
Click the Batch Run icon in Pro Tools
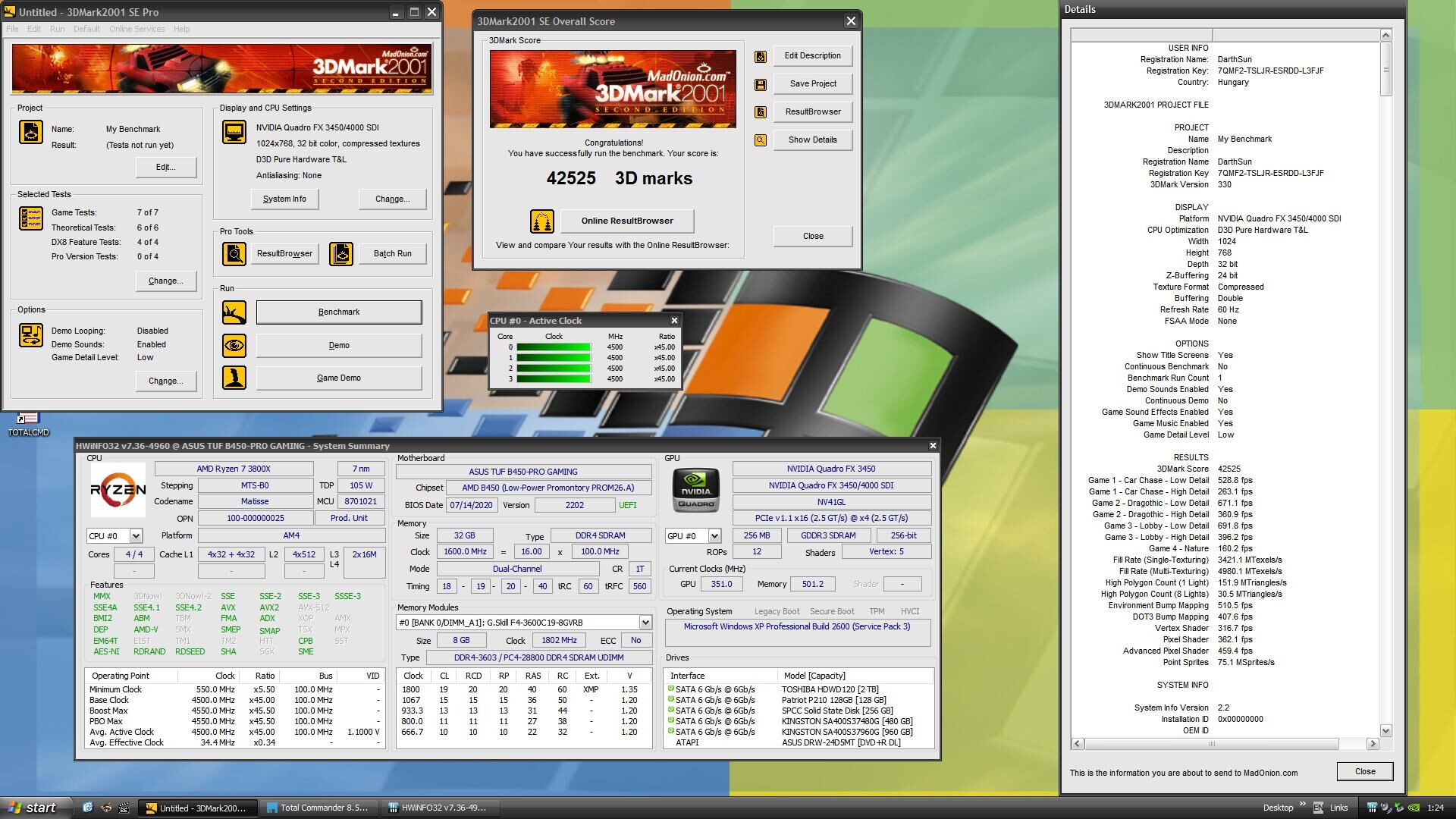[x=341, y=253]
